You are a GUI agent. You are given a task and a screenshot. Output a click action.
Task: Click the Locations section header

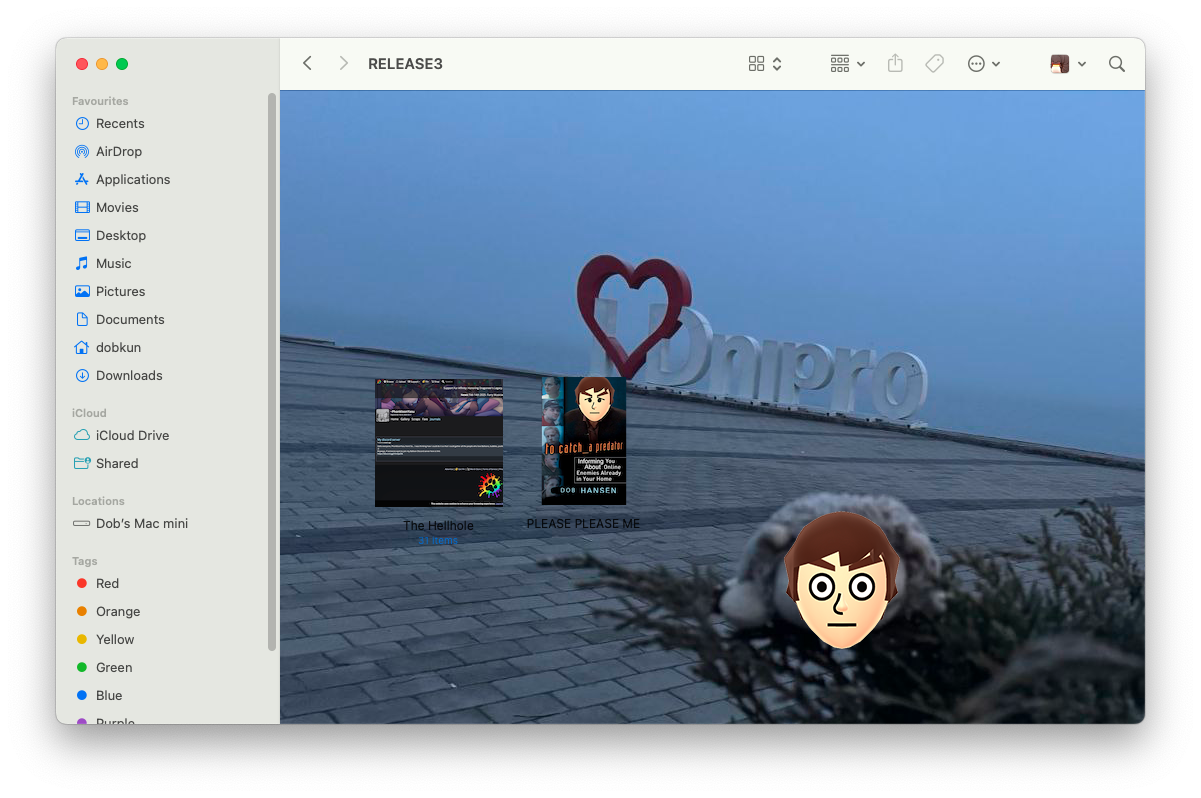(98, 501)
